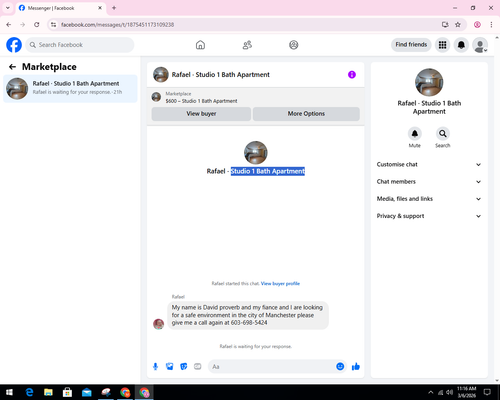This screenshot has width=500, height=400.
Task: Click the Search Facebook field
Action: click(80, 45)
